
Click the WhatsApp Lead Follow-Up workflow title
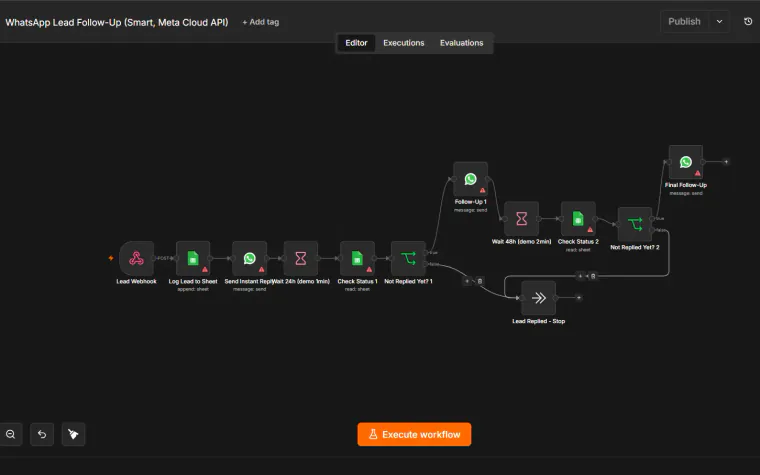click(117, 22)
